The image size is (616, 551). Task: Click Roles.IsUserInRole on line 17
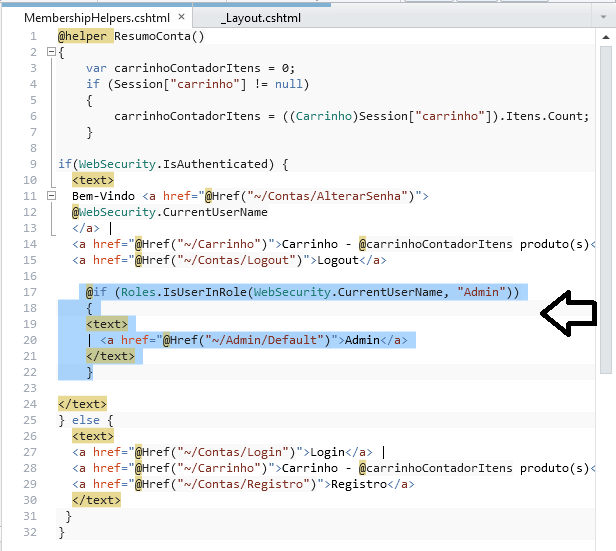point(183,292)
